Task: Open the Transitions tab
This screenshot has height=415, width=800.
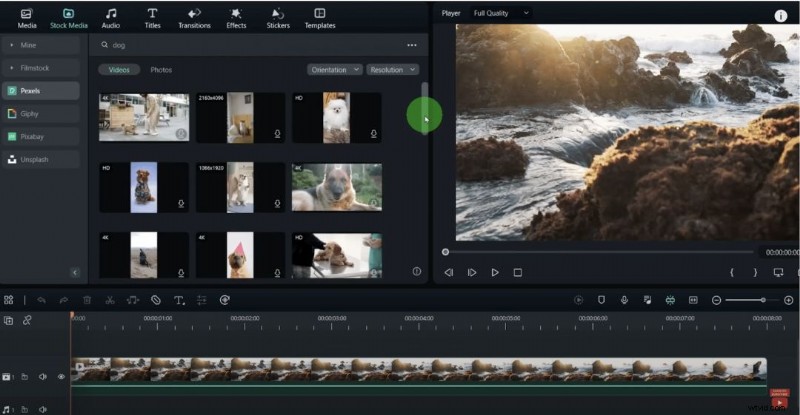Action: click(x=194, y=18)
